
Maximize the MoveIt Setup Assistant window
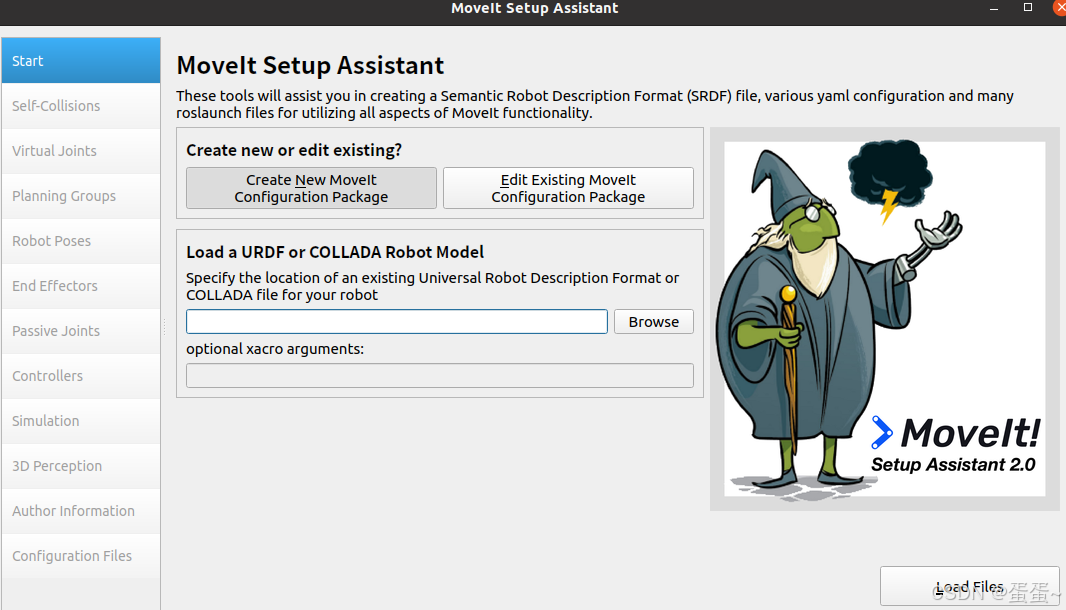coord(1028,7)
